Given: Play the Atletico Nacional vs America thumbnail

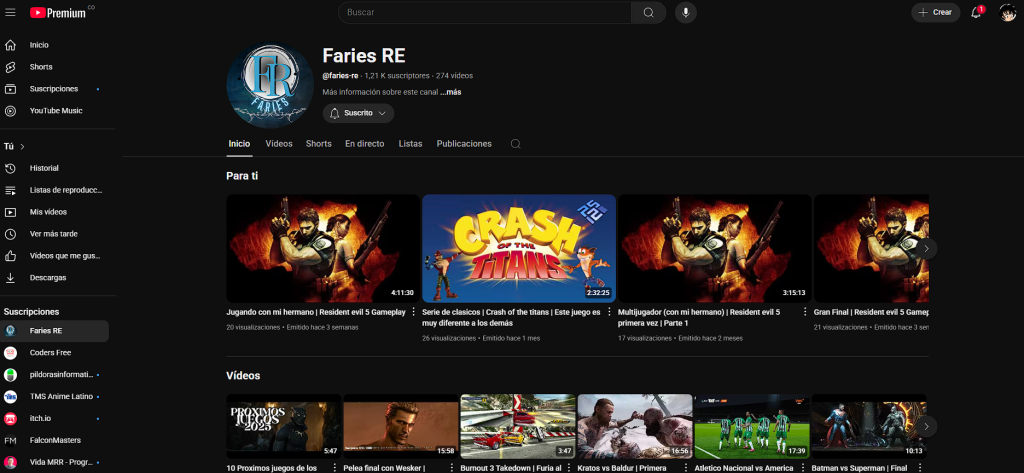Looking at the screenshot, I should click(x=752, y=427).
